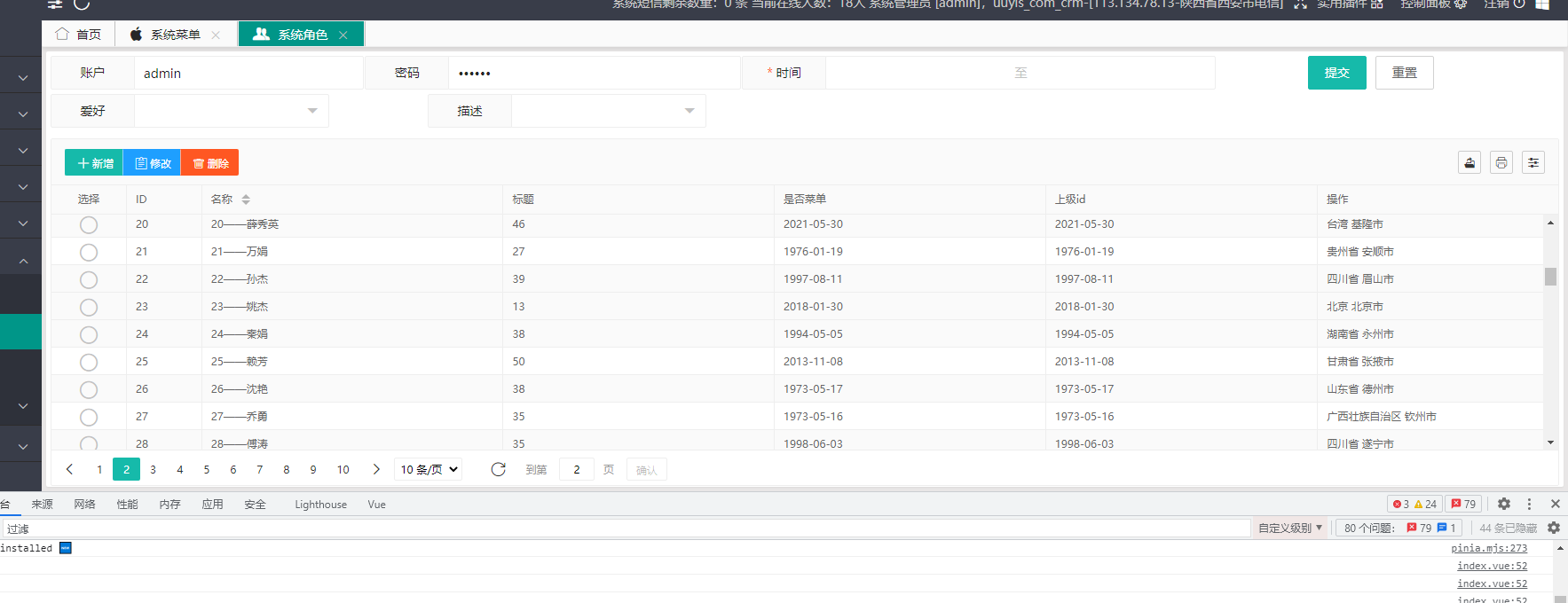Select the radio button for row 25
Viewport: 1568px width, 603px height.
point(89,362)
